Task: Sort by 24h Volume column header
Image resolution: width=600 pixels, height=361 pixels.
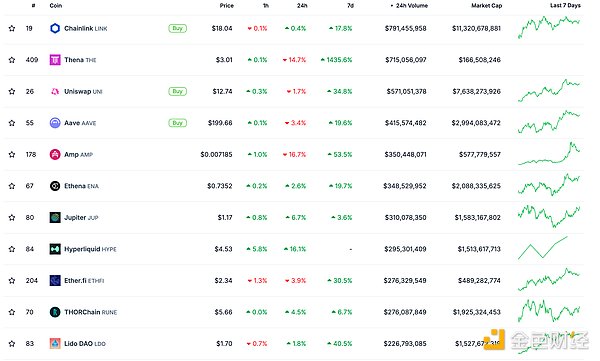Action: click(409, 6)
